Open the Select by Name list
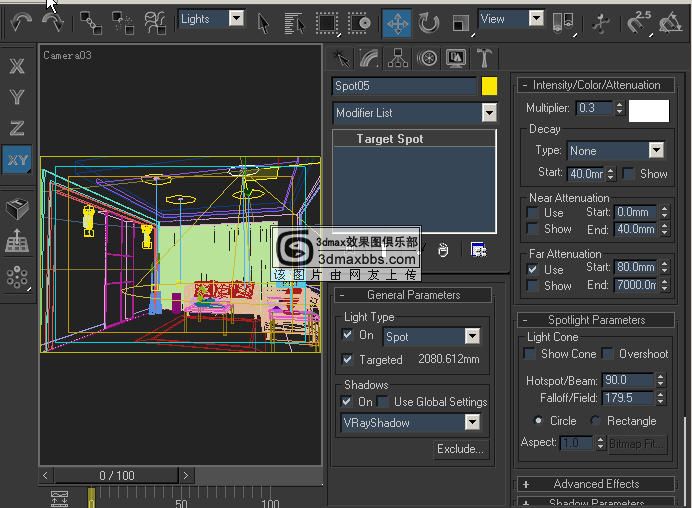 (294, 23)
